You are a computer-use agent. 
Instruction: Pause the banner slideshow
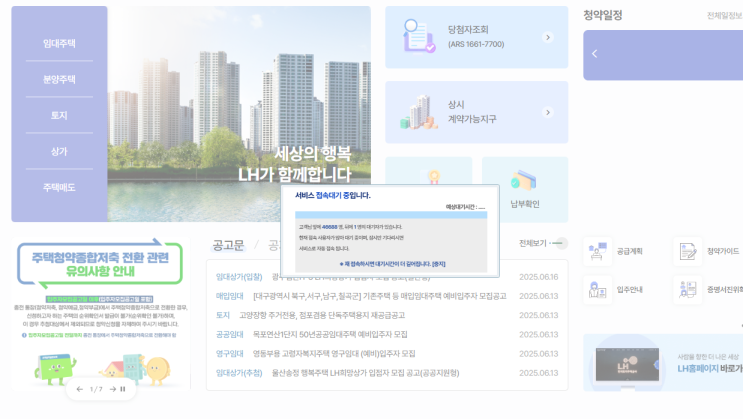click(123, 389)
